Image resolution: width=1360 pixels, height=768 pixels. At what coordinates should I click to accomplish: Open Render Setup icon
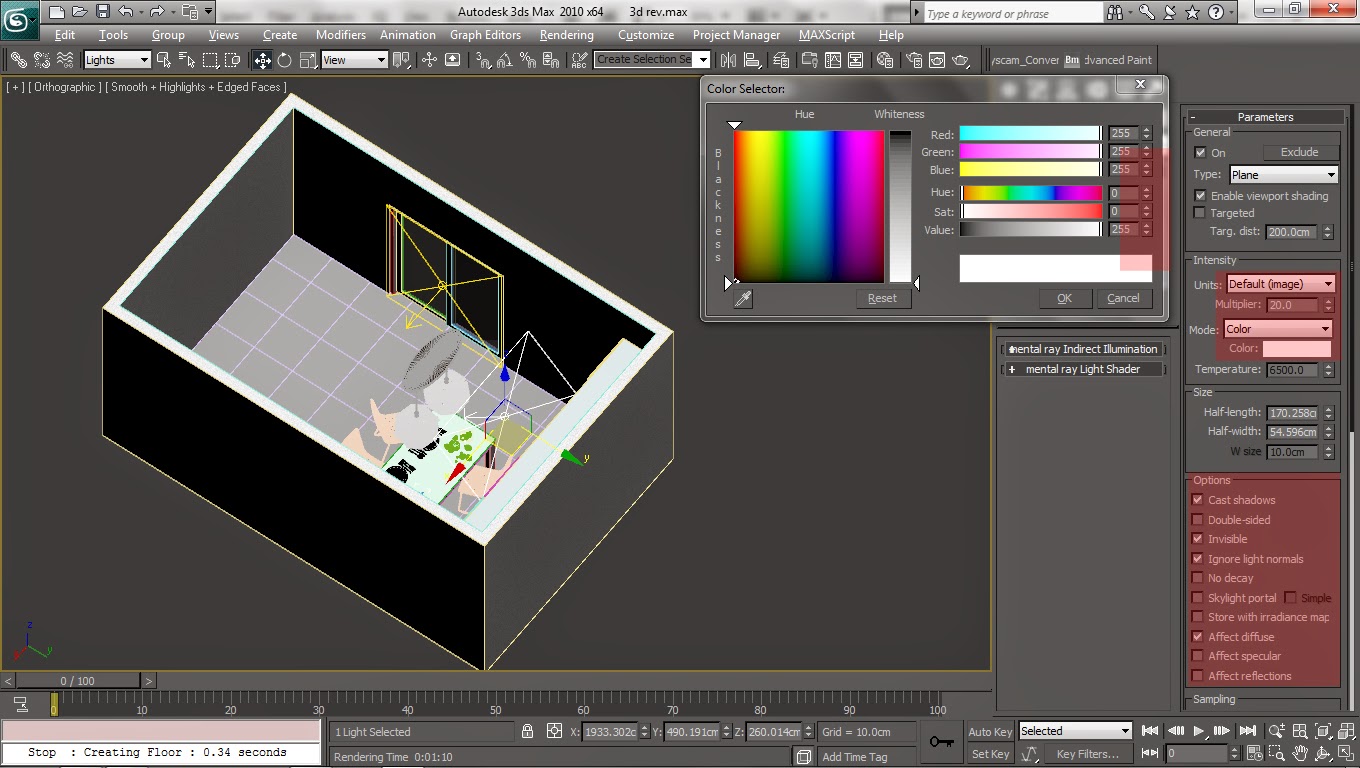tap(914, 60)
